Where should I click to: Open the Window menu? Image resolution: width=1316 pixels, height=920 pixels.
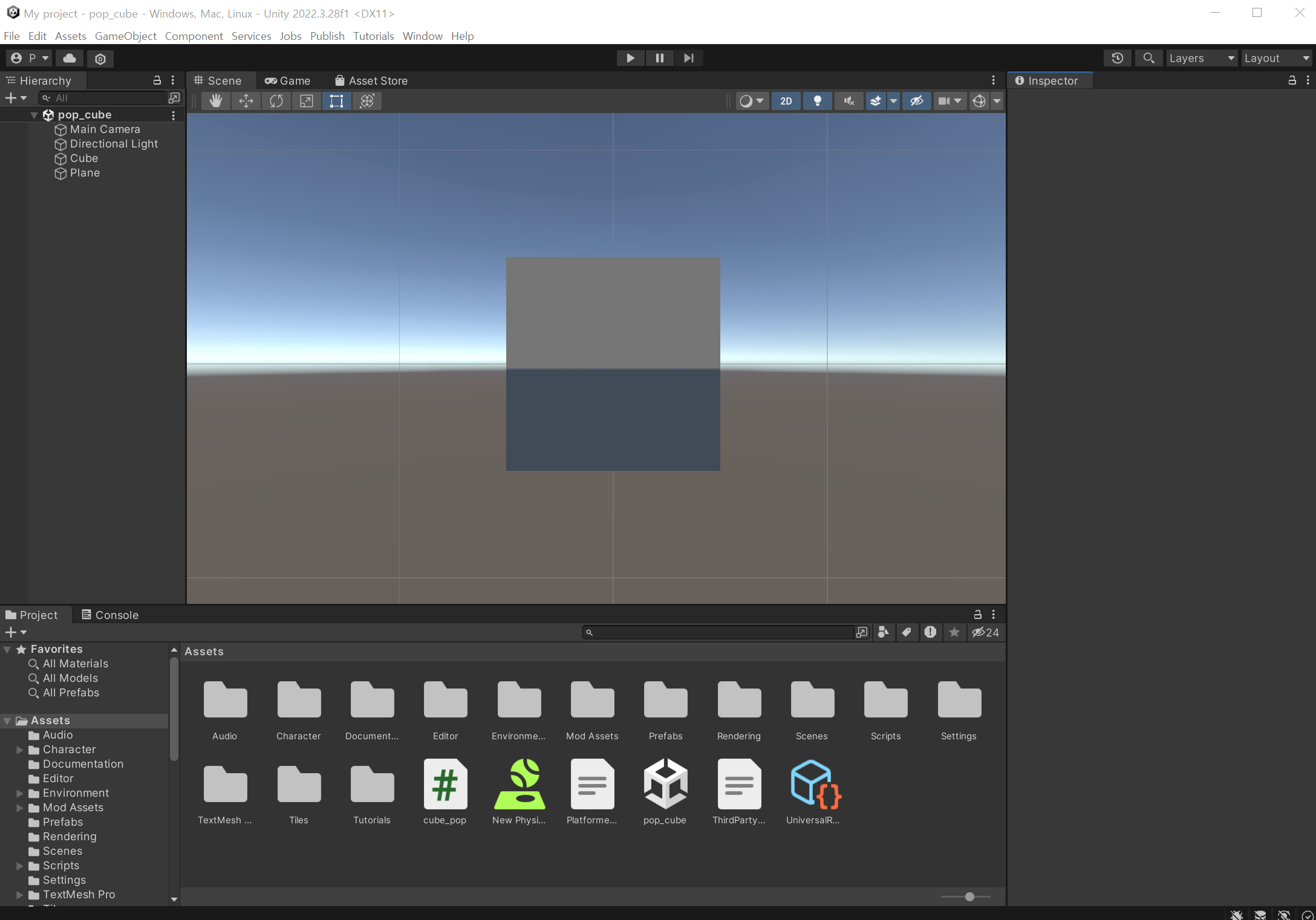coord(422,36)
